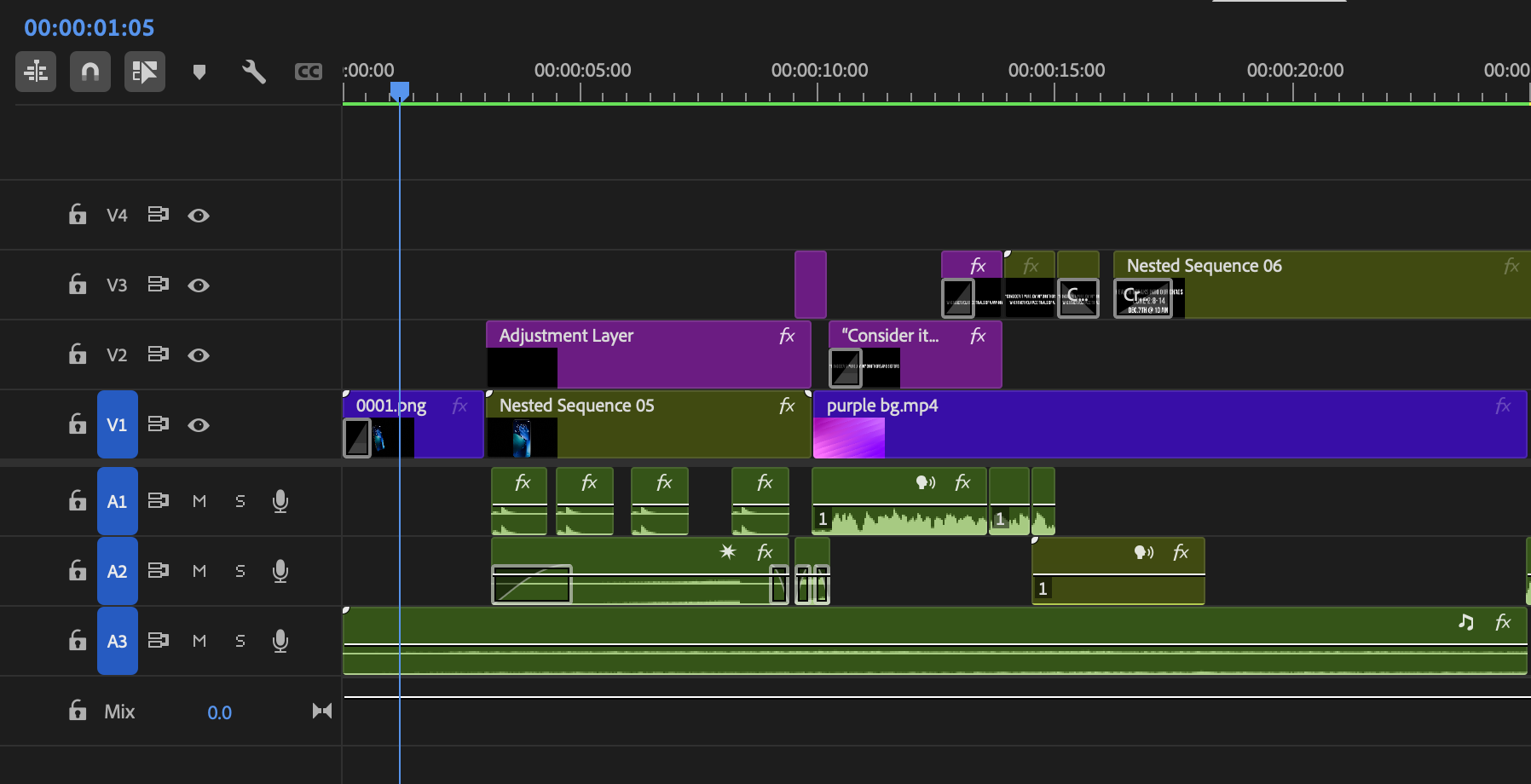1531x784 pixels.
Task: Click the Mix volume value 0.0
Action: (x=219, y=712)
